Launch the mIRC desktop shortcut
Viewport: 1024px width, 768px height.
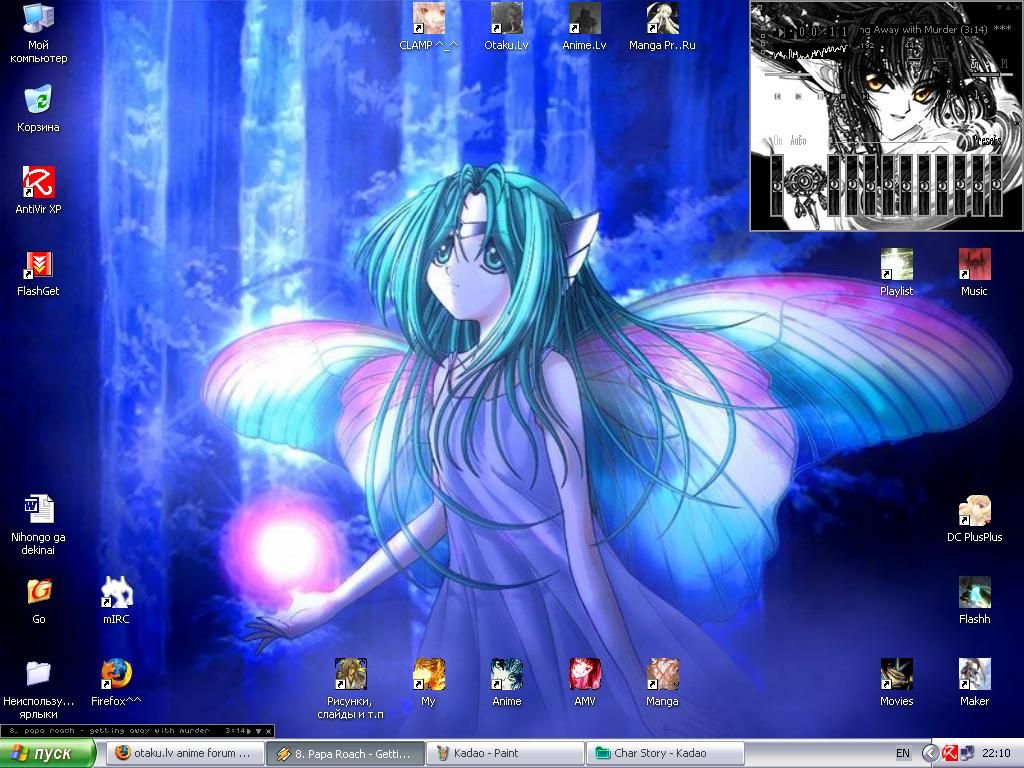[116, 601]
